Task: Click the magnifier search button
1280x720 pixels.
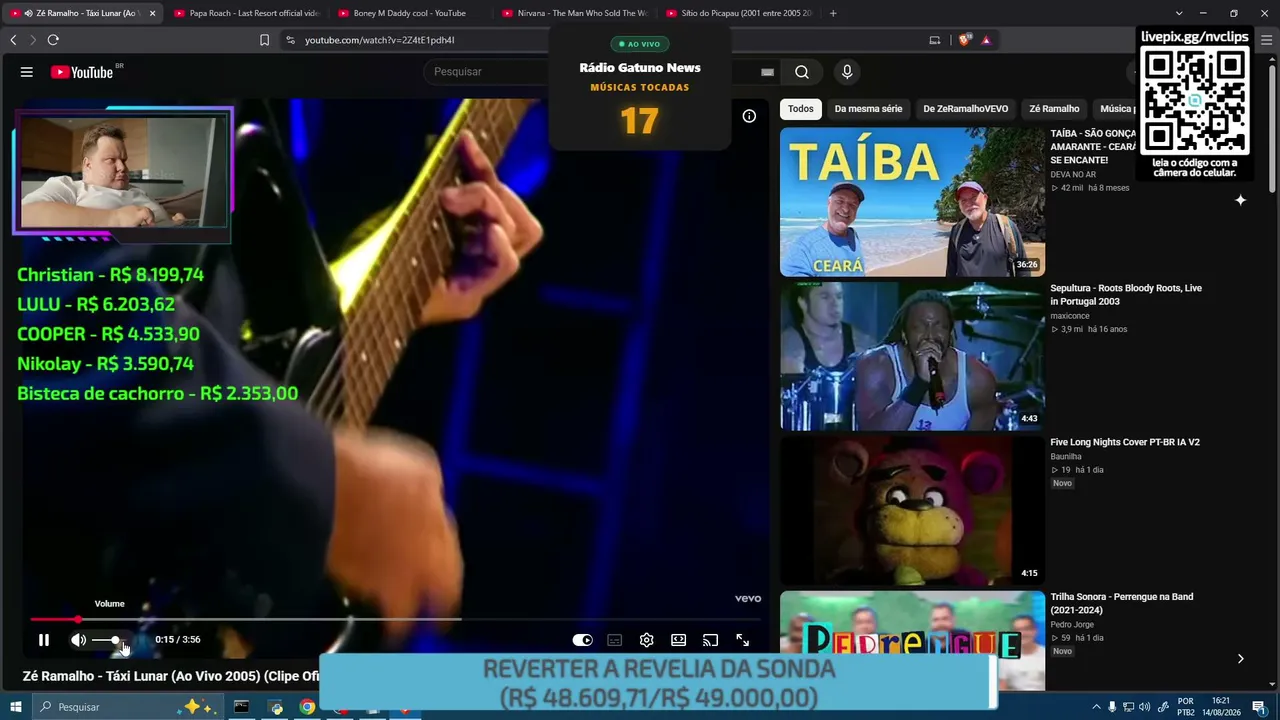Action: click(802, 72)
